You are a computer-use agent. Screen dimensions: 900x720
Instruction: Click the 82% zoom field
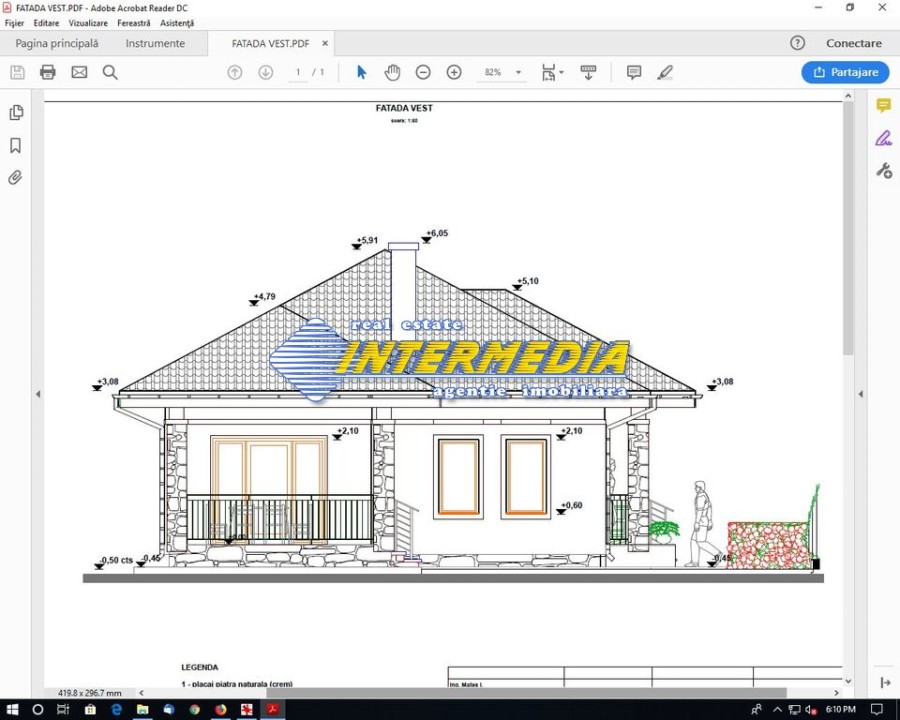(x=493, y=72)
